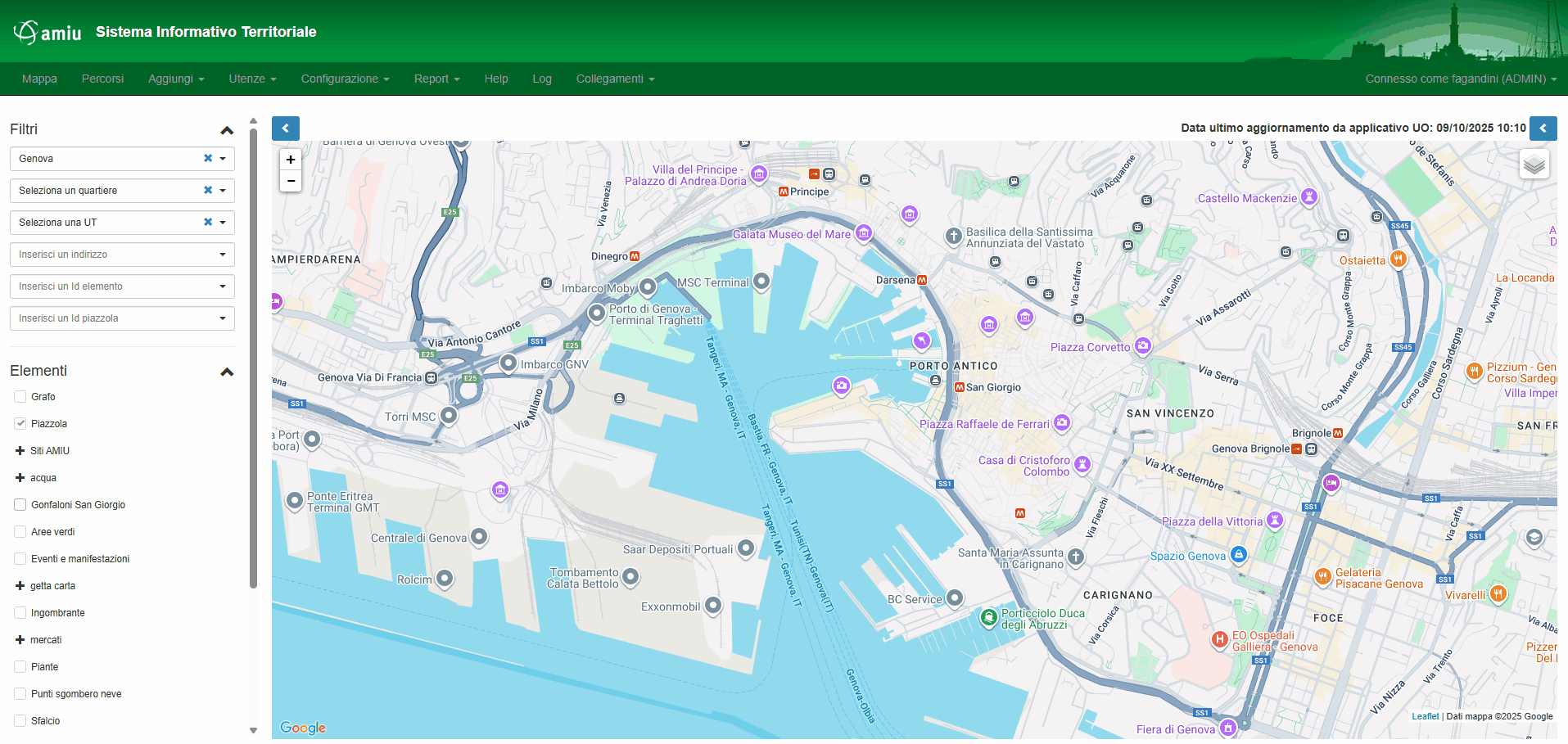Screen dimensions: 1568x744
Task: Select the Ostaietta restaurant marker
Action: point(1399,259)
